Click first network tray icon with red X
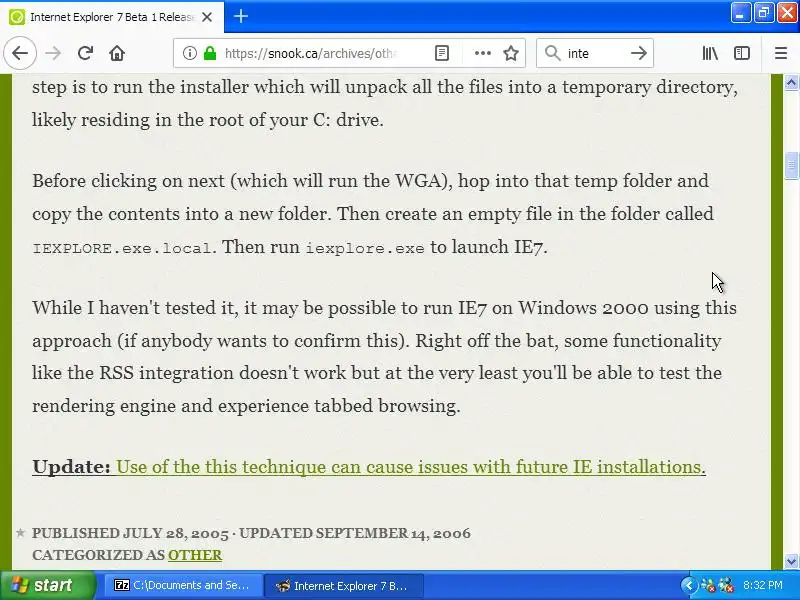Image resolution: width=800 pixels, height=600 pixels. coord(709,585)
